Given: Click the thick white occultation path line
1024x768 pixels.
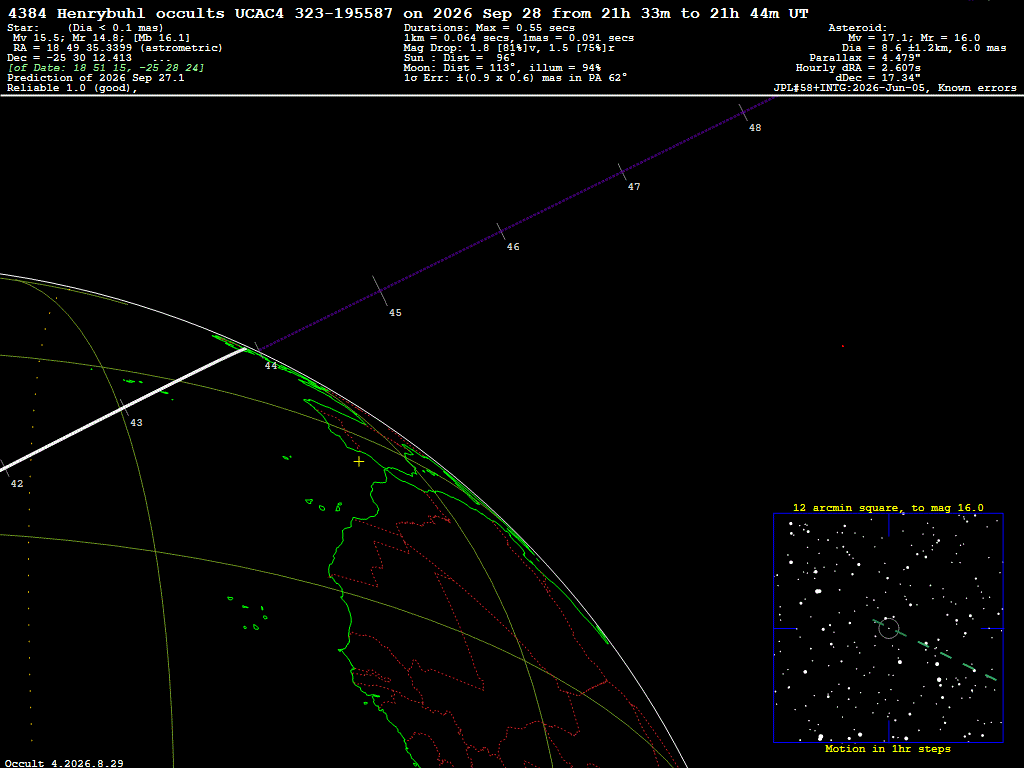Looking at the screenshot, I should [x=123, y=409].
